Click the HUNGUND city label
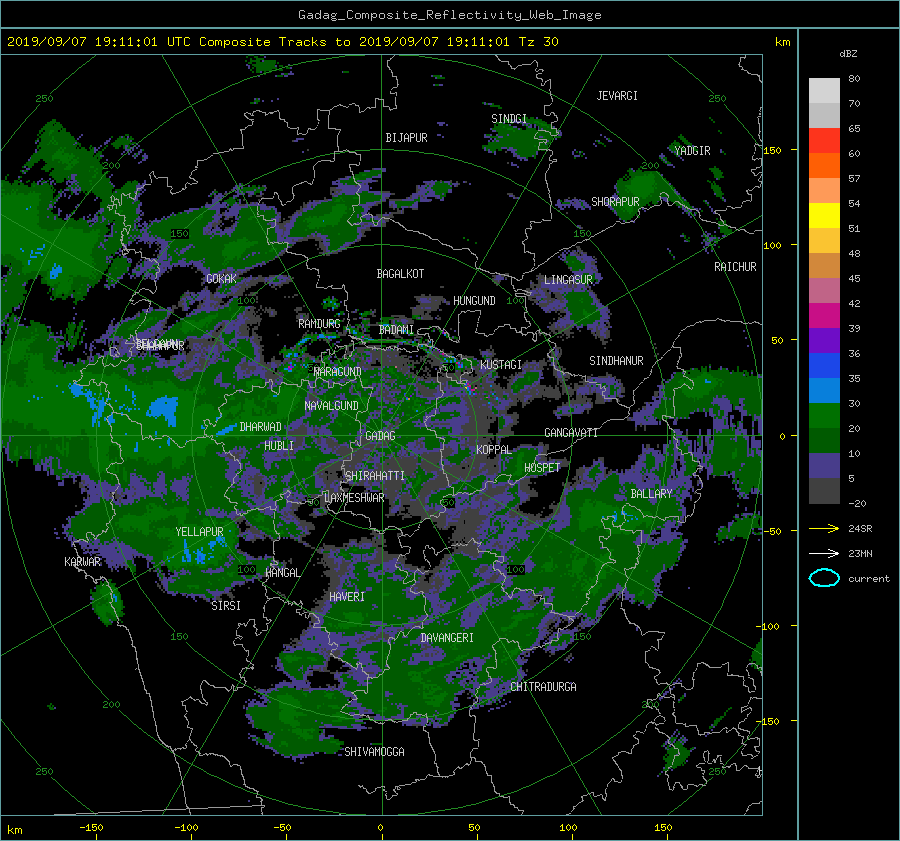Viewport: 900px width, 841px height. pos(474,301)
